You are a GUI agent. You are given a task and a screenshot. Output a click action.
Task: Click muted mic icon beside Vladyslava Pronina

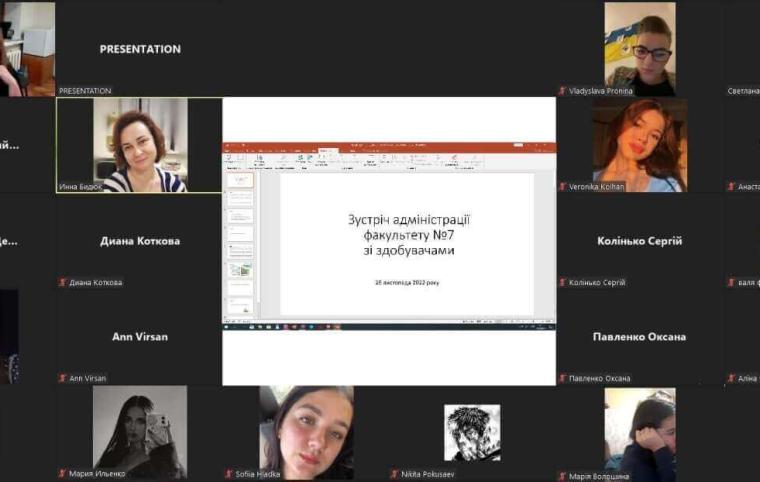click(562, 91)
